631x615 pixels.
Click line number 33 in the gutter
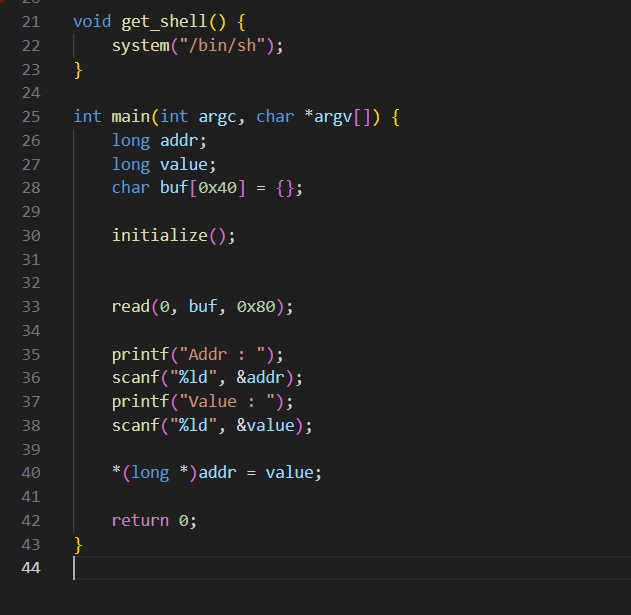point(31,307)
